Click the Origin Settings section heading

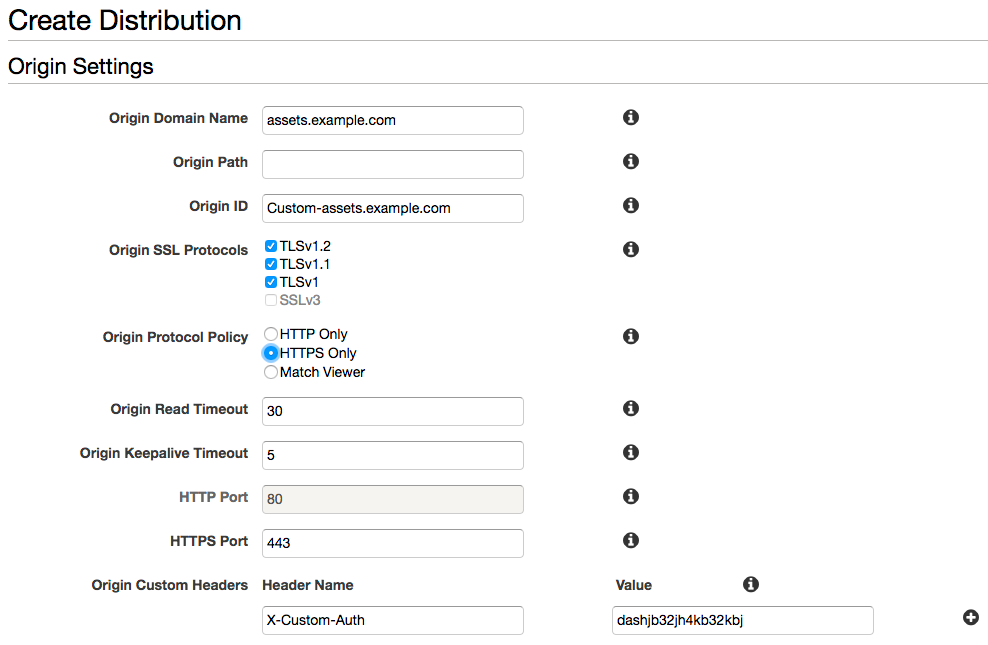pos(80,66)
